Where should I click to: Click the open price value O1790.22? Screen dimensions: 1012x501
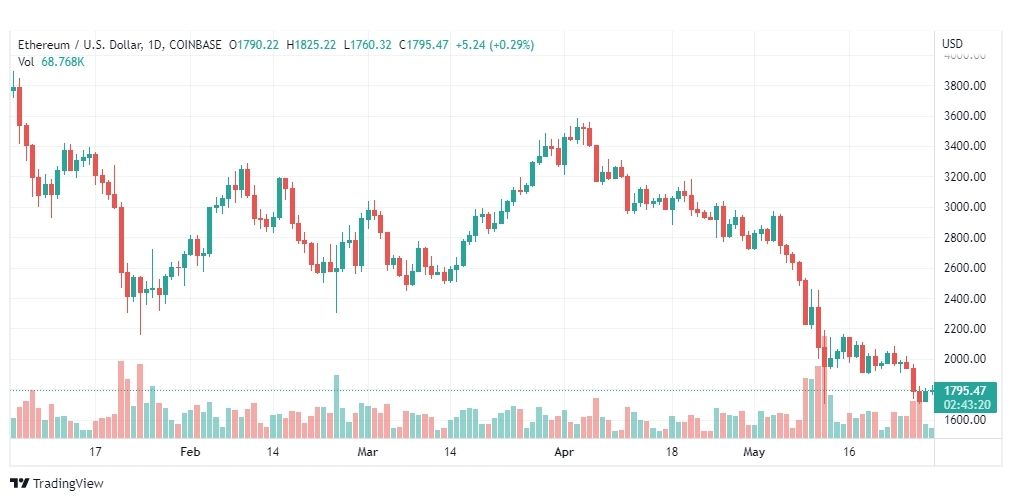pyautogui.click(x=256, y=45)
